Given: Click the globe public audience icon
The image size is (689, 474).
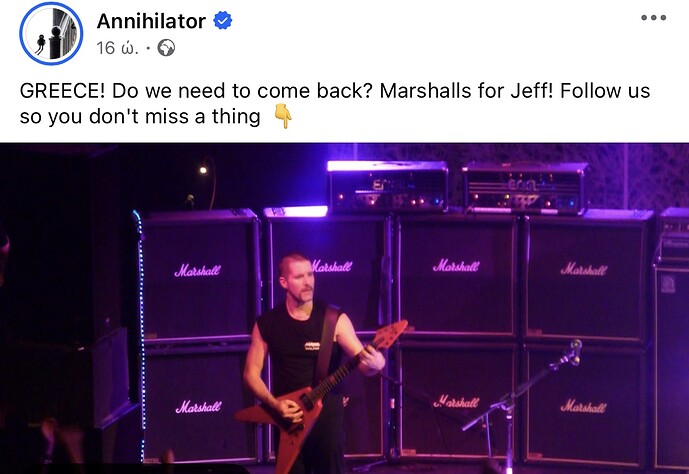Looking at the screenshot, I should (x=166, y=47).
